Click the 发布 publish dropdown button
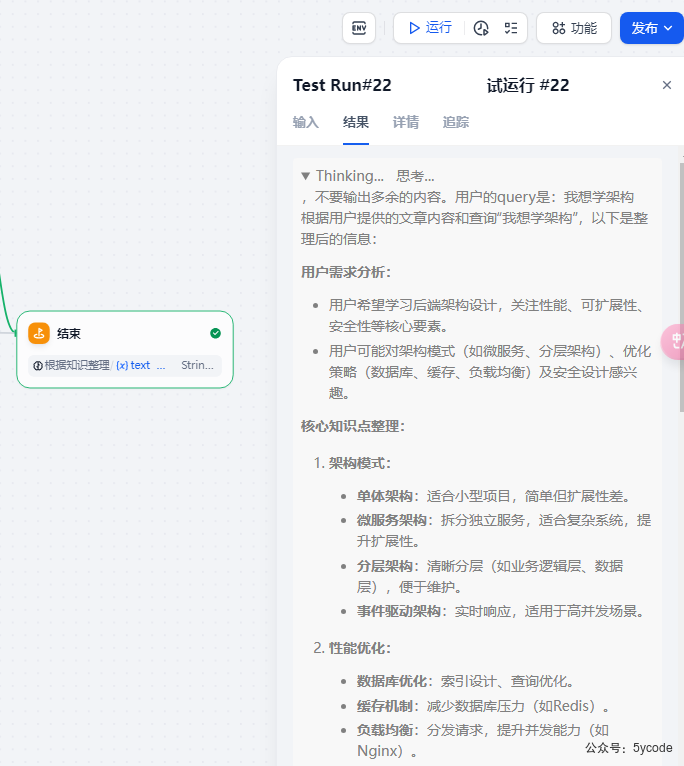 pos(652,28)
